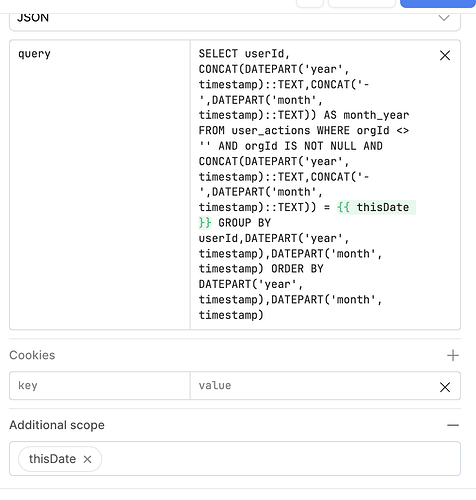Open the JSON body type dropdown chevron
This screenshot has height=500, width=476.
(444, 17)
